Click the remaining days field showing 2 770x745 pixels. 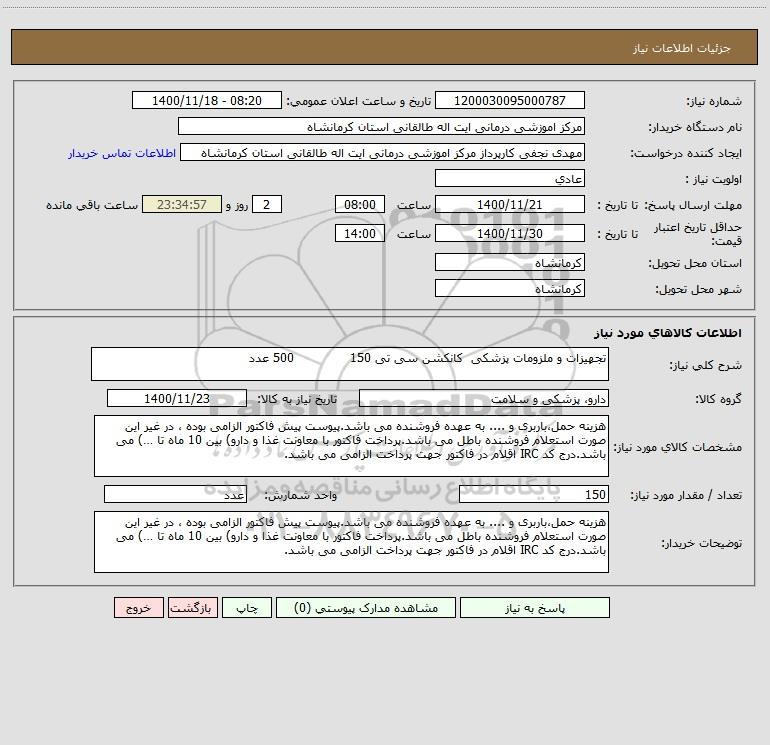click(267, 204)
